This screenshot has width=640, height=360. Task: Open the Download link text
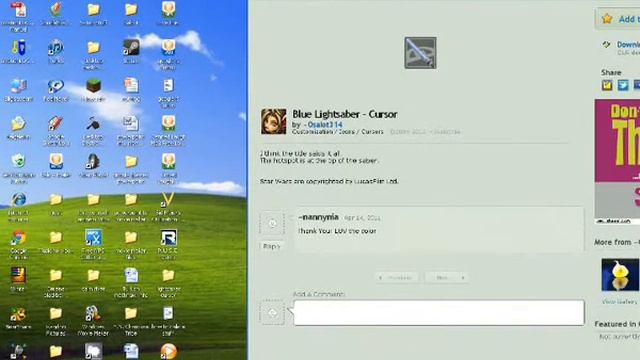(x=628, y=44)
